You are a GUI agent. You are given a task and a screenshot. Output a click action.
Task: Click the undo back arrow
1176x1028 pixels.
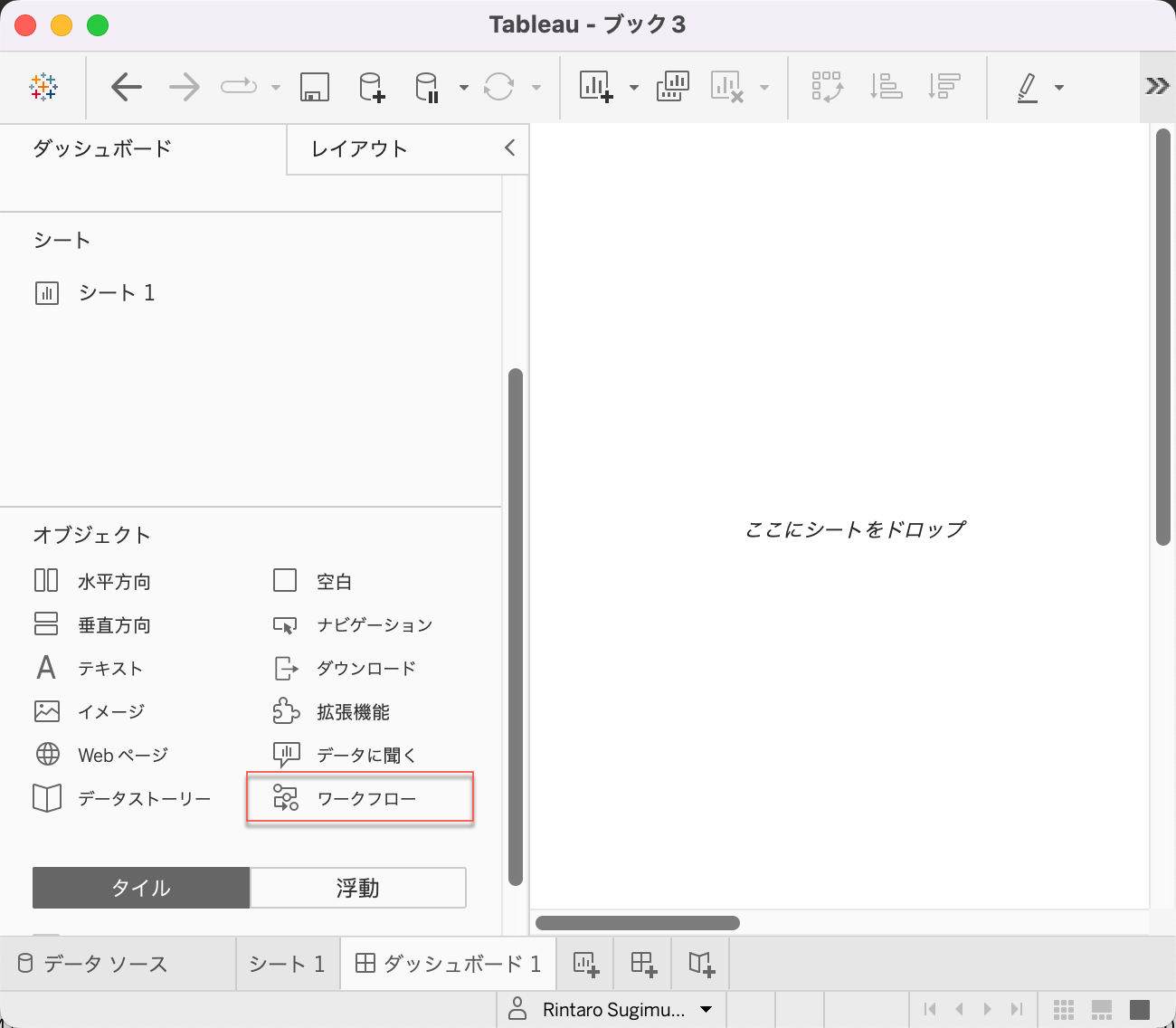click(x=127, y=87)
